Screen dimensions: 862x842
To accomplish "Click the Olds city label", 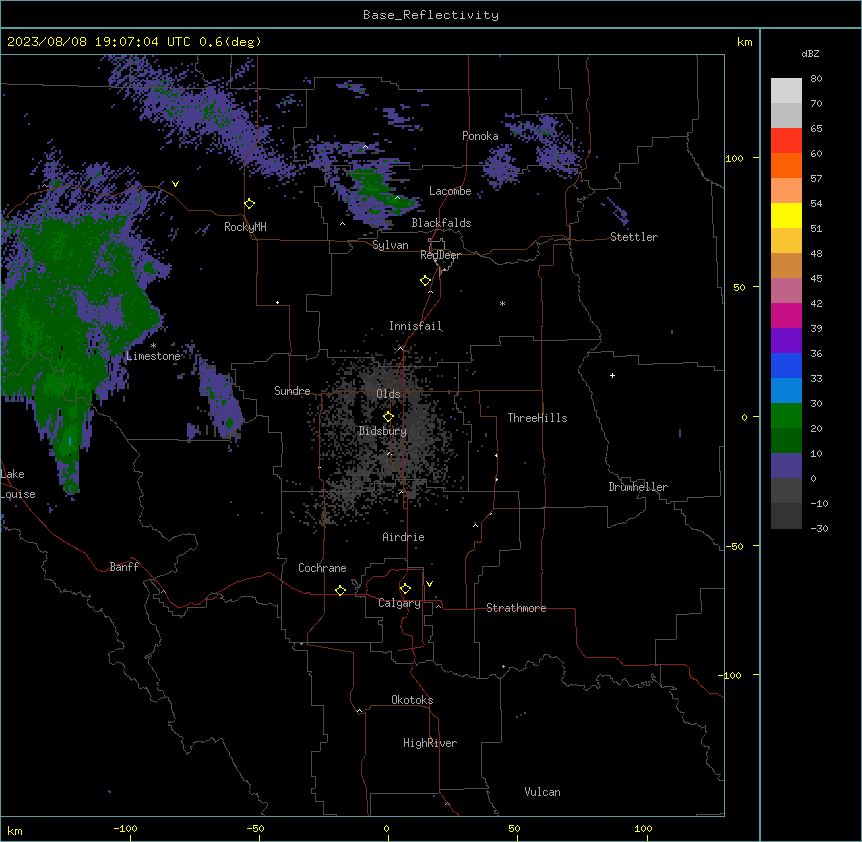I will pyautogui.click(x=388, y=394).
